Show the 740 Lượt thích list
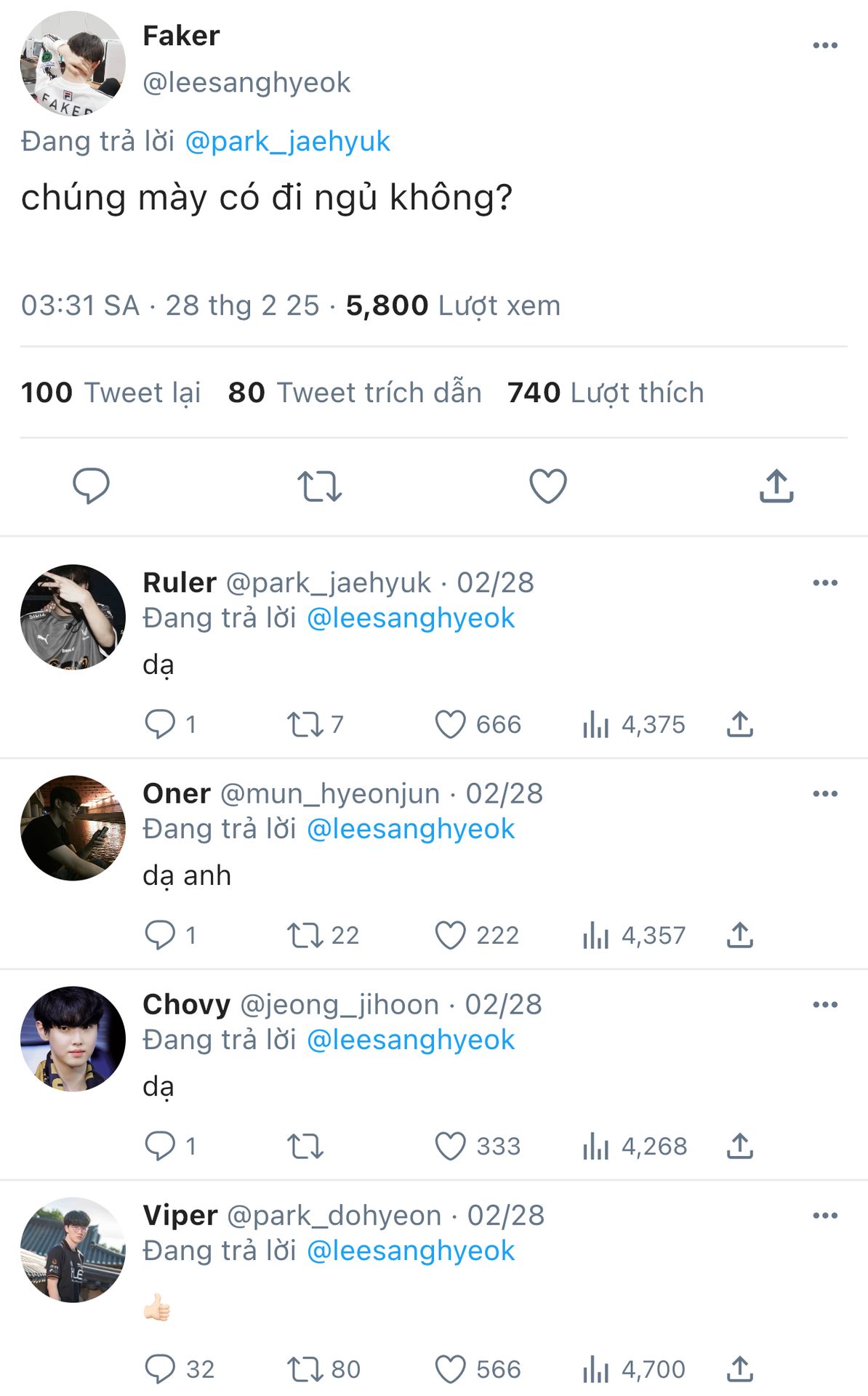Image resolution: width=868 pixels, height=1396 pixels. tap(606, 393)
